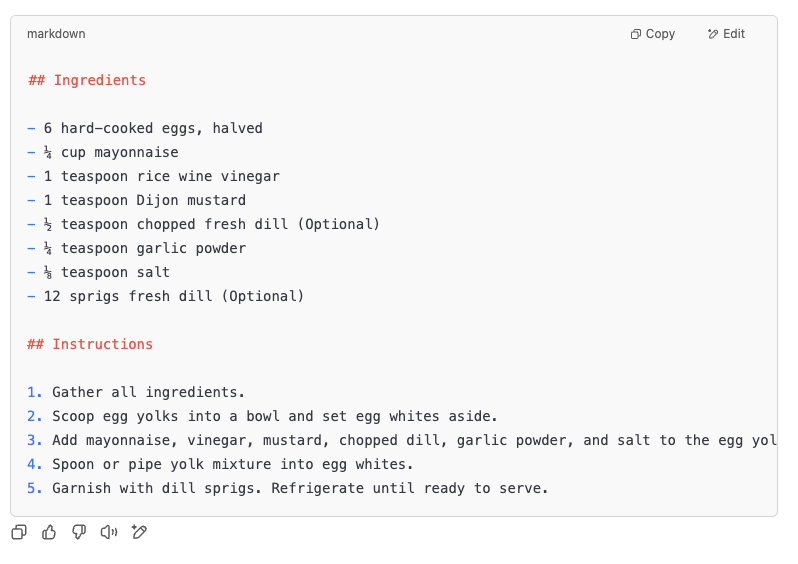Image resolution: width=798 pixels, height=564 pixels.
Task: Click the 'Garnish with dill sprigs' step
Action: (288, 488)
